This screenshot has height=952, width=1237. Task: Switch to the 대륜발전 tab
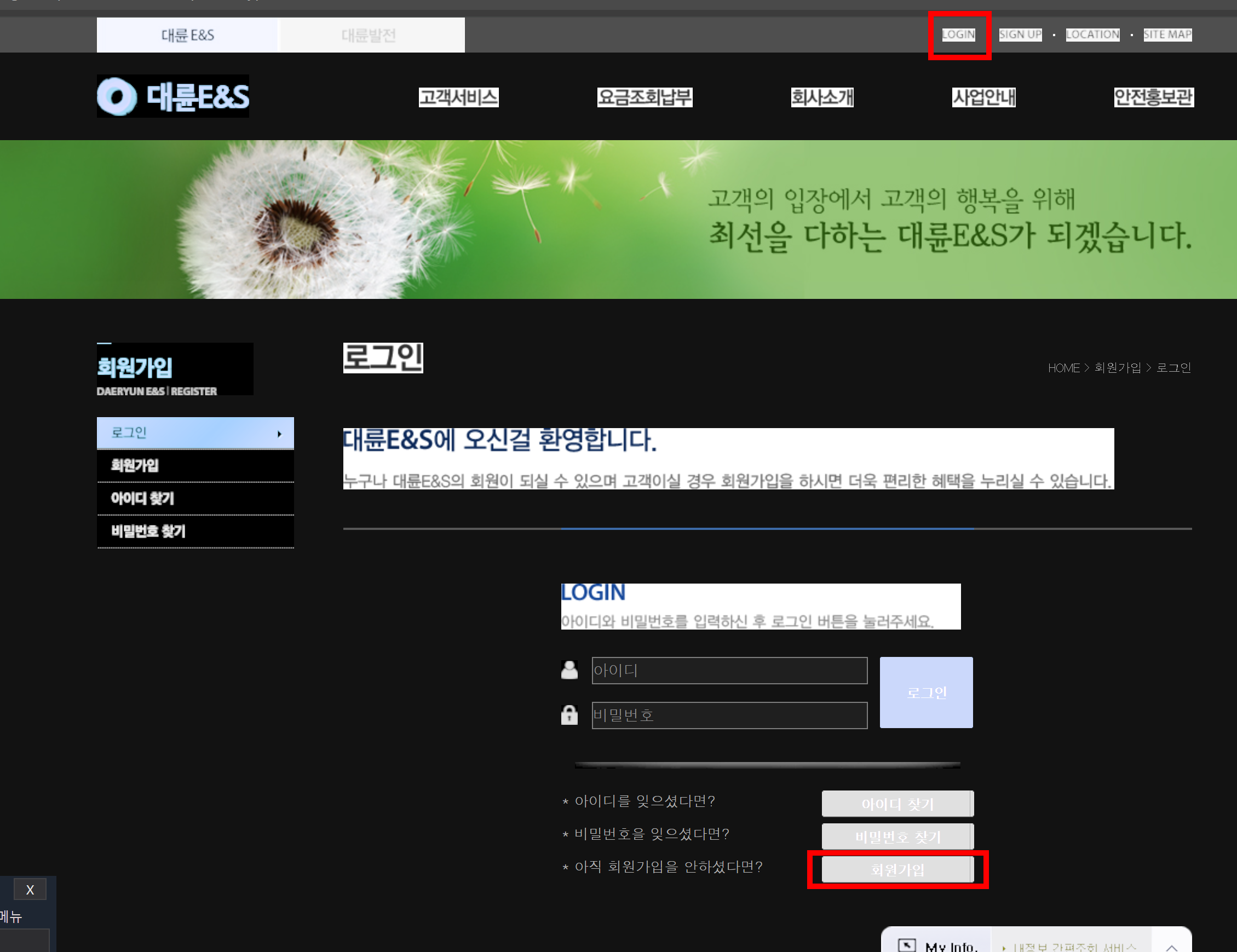369,35
